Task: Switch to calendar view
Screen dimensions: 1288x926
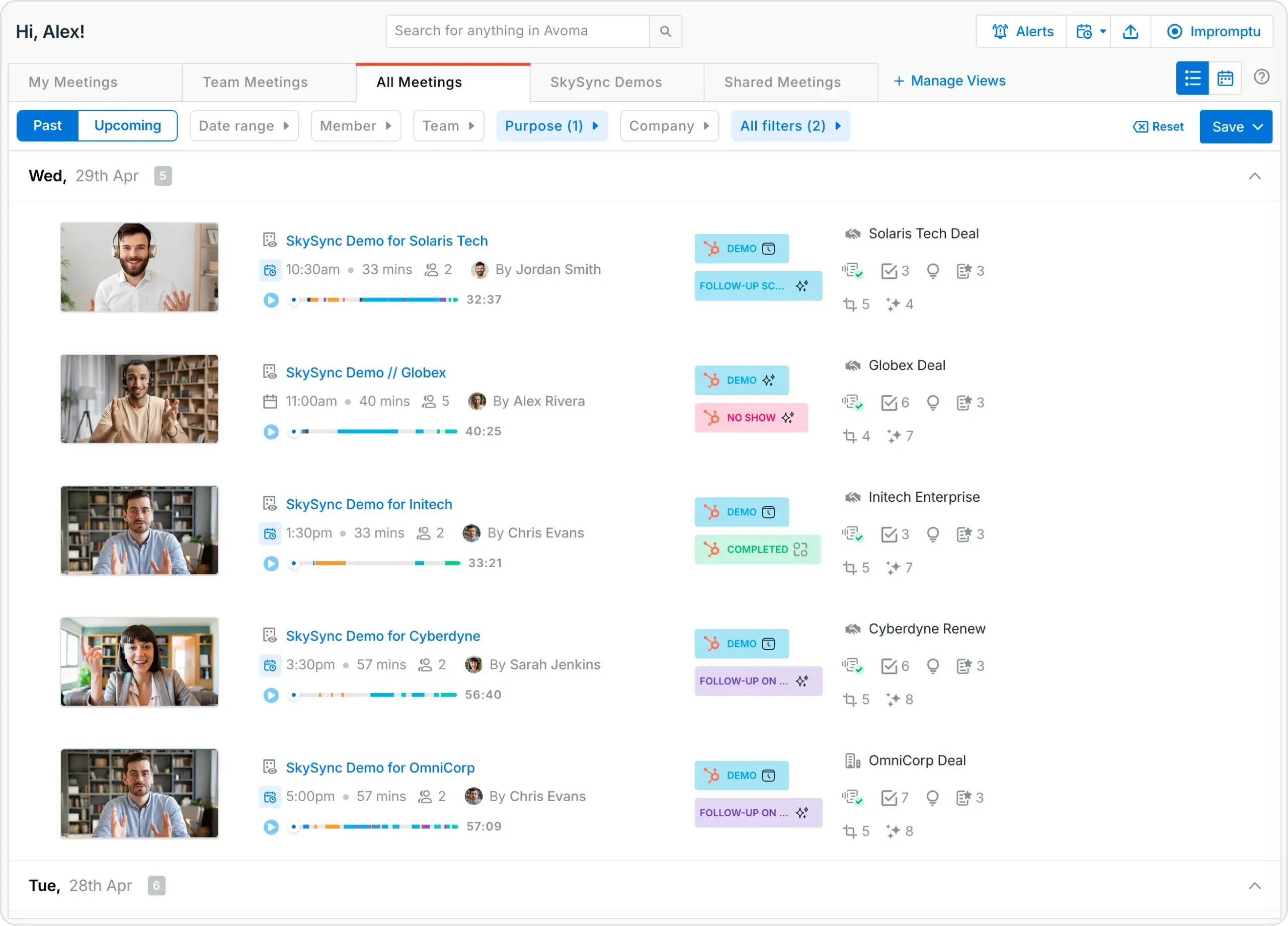Action: click(1225, 79)
